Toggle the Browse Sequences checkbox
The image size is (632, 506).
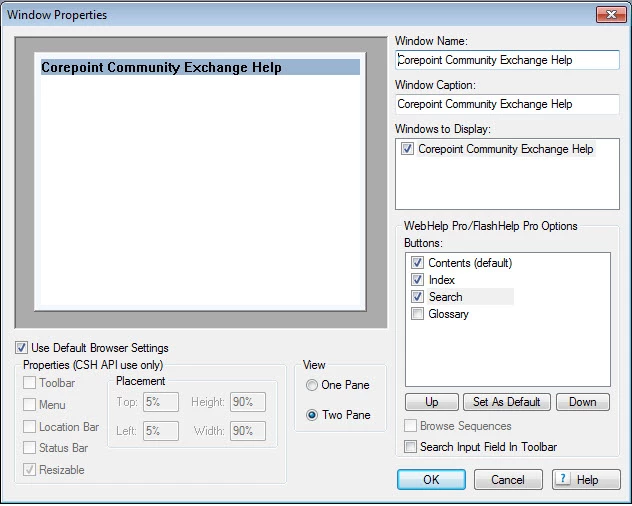coord(410,426)
